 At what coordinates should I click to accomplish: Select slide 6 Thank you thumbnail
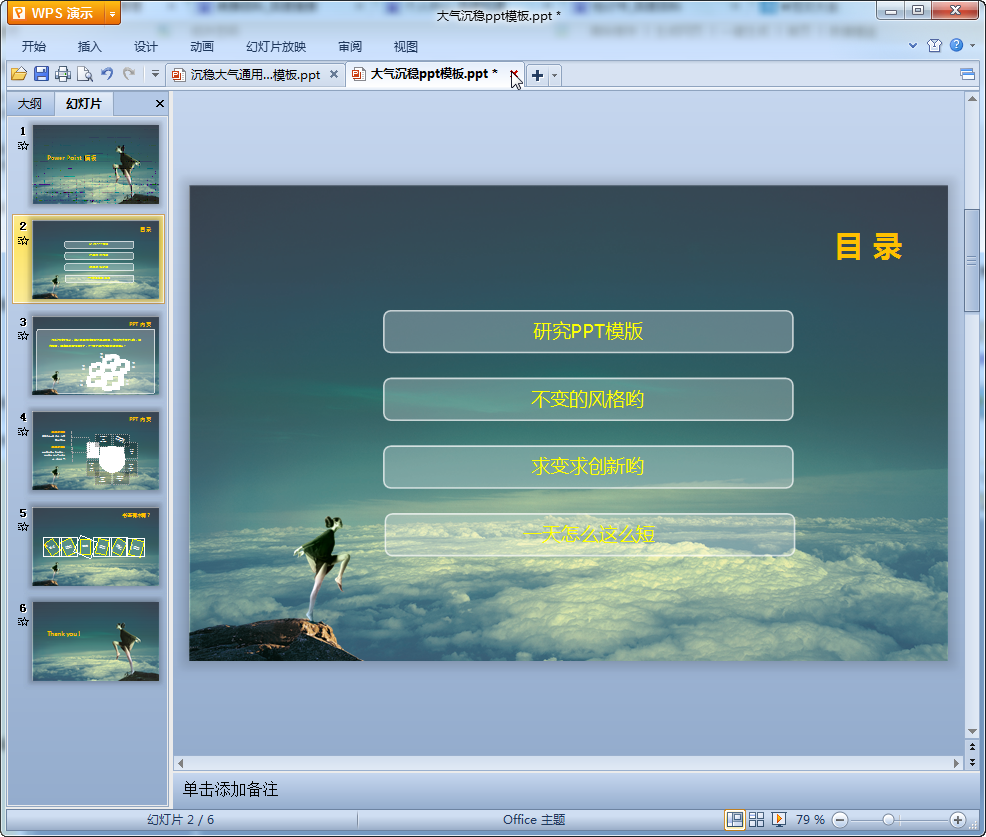click(x=96, y=641)
